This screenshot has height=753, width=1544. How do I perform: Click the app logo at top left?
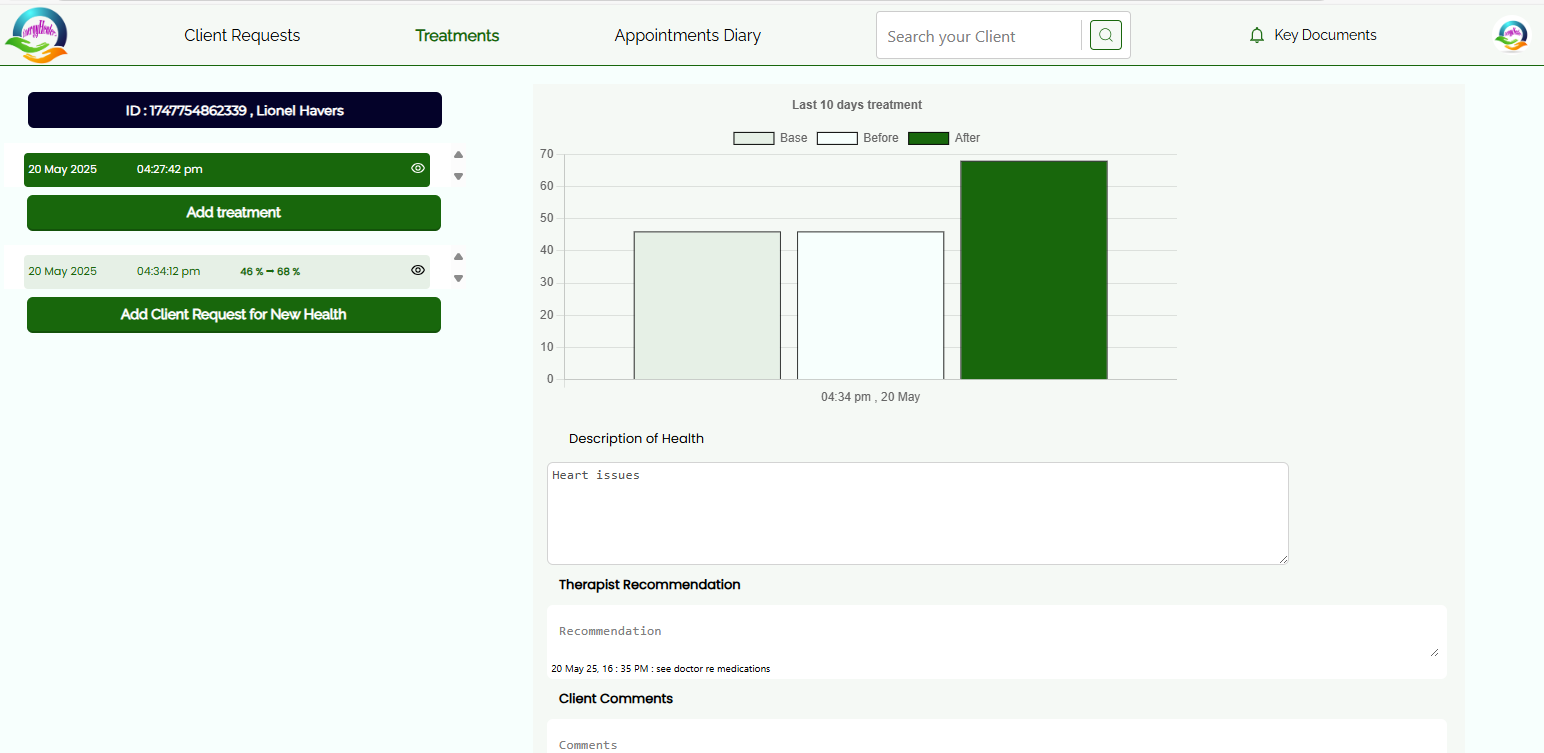[x=36, y=35]
